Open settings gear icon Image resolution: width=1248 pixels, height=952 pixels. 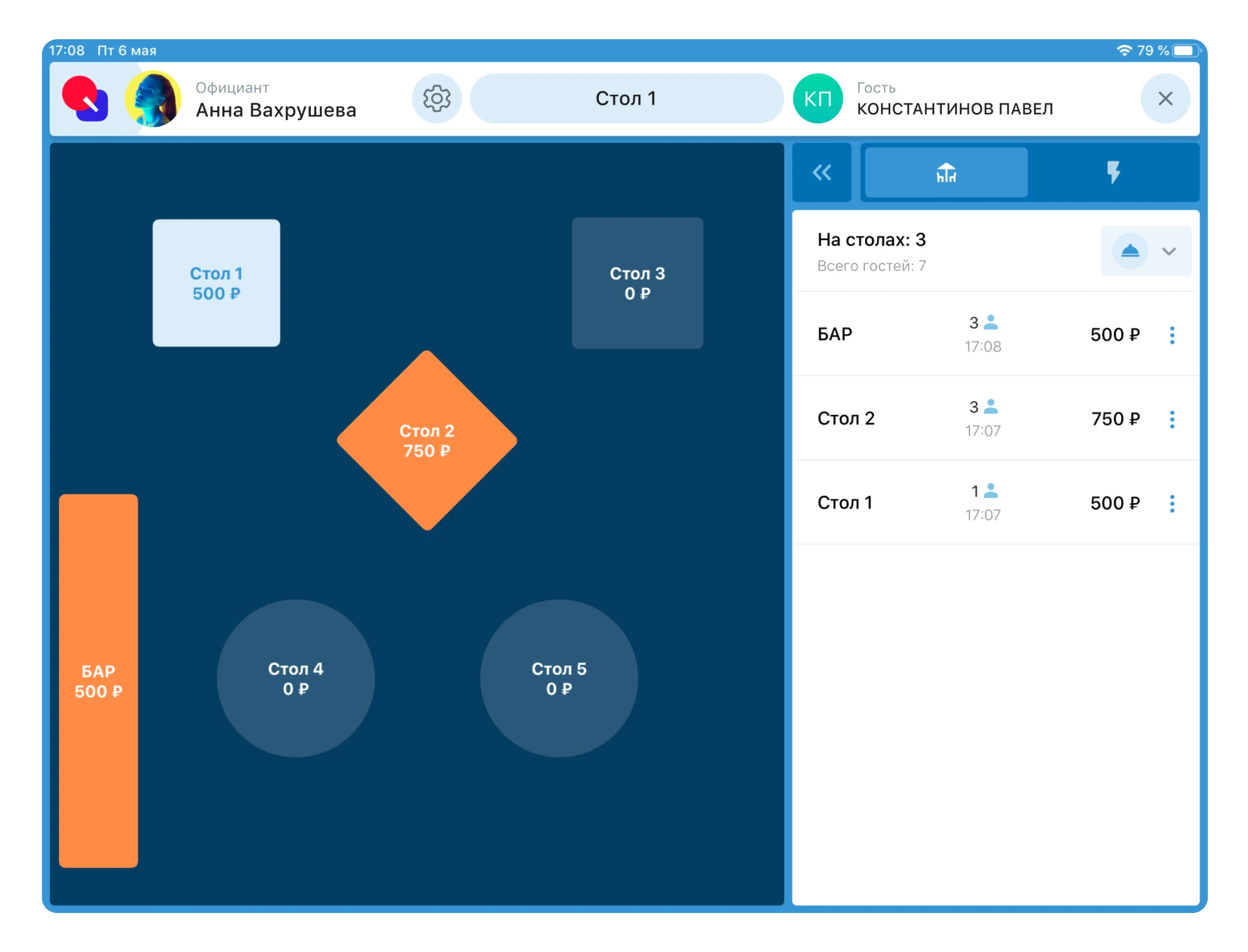(x=435, y=97)
